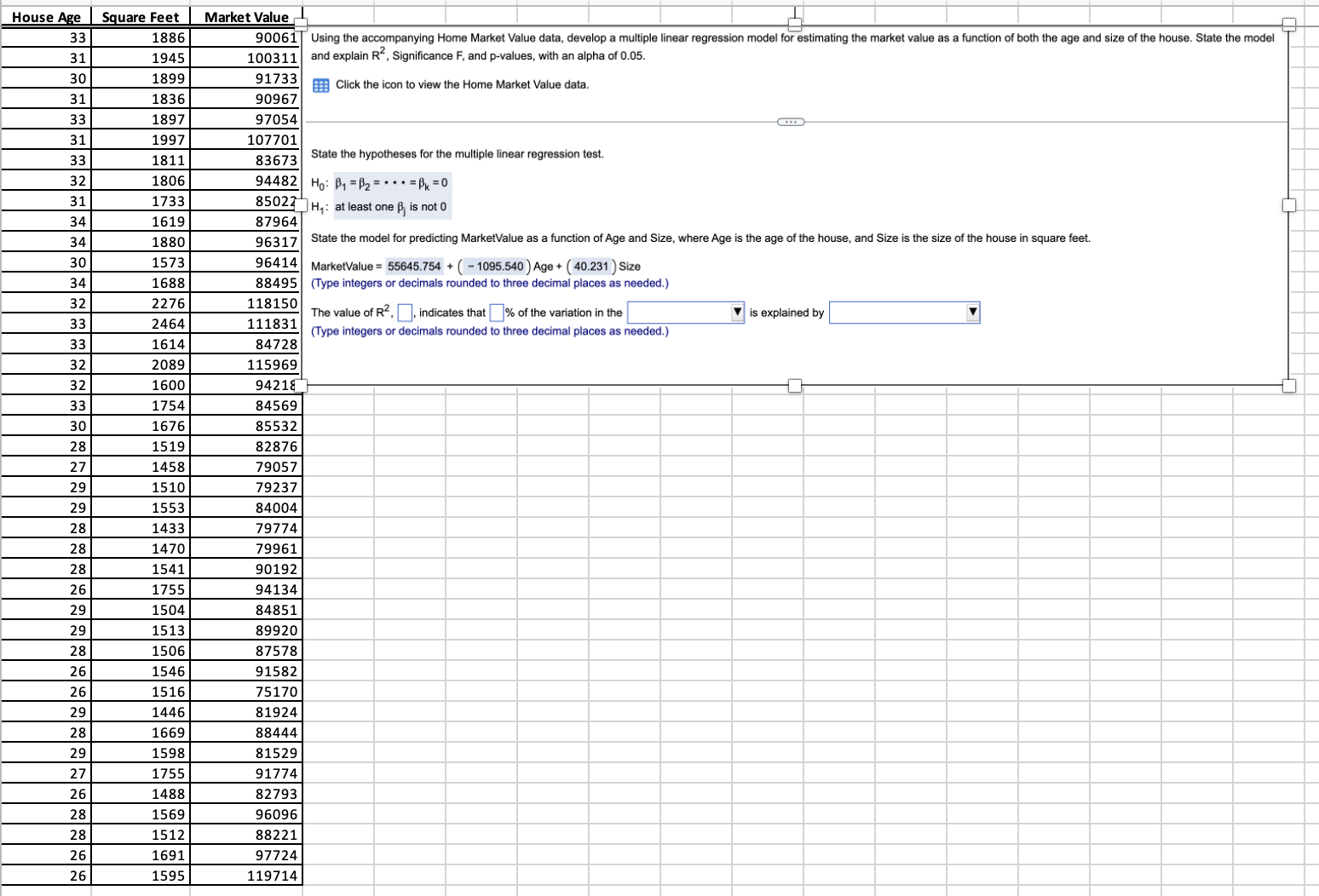Click the Size coefficient 40.231 field
This screenshot has width=1319, height=896.
pyautogui.click(x=591, y=267)
